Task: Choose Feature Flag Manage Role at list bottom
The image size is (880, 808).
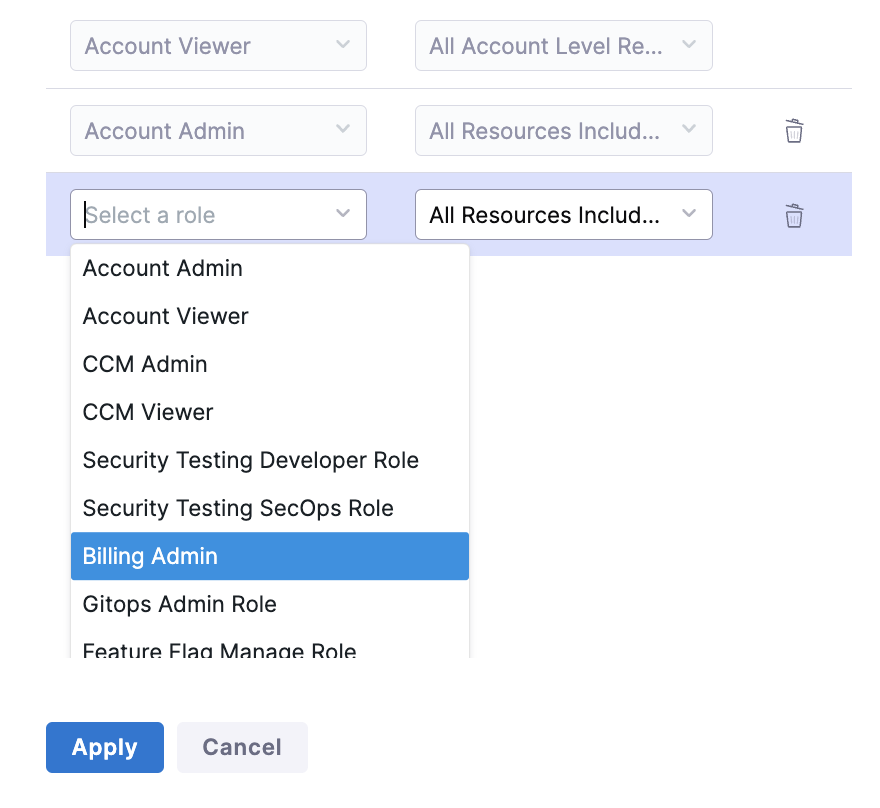Action: pos(219,648)
